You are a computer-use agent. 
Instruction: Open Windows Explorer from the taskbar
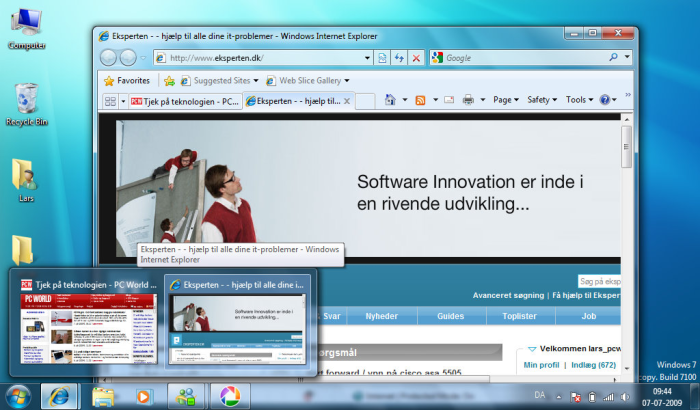pyautogui.click(x=103, y=396)
